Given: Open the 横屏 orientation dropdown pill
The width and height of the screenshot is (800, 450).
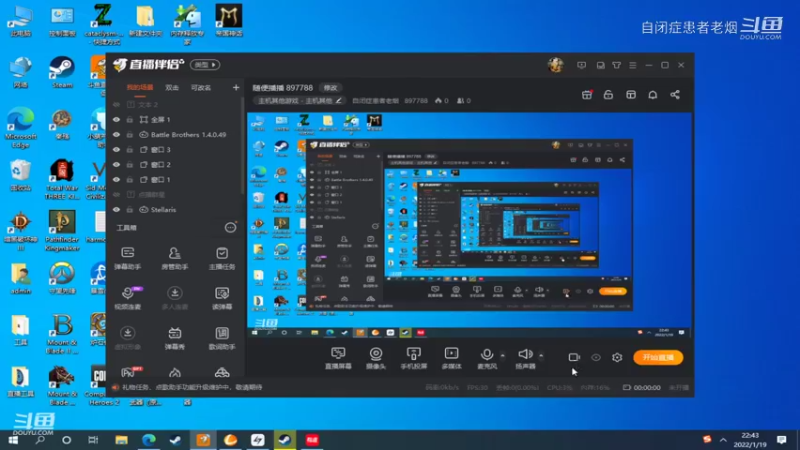Looking at the screenshot, I should [x=205, y=65].
